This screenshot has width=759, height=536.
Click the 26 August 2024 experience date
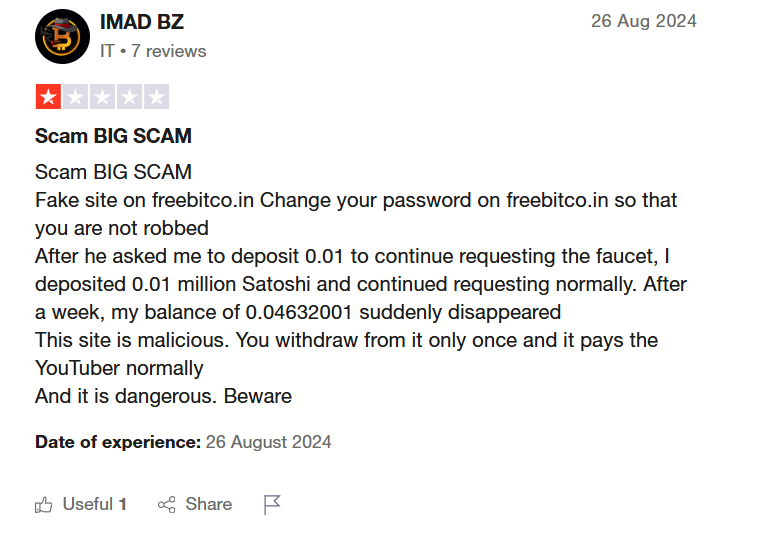(269, 442)
